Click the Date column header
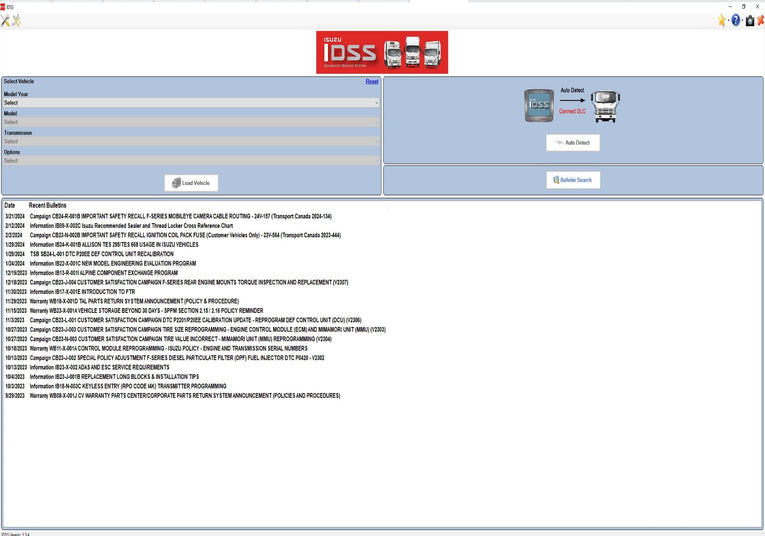 (x=10, y=205)
